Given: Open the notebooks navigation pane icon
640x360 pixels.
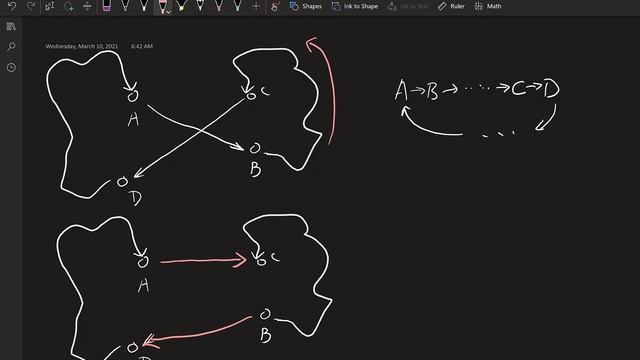Looking at the screenshot, I should [x=11, y=27].
